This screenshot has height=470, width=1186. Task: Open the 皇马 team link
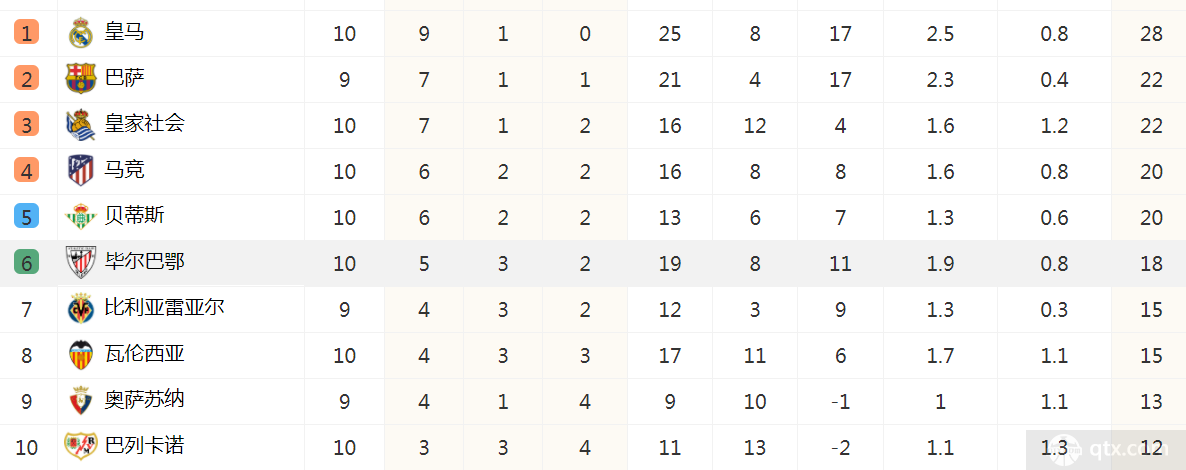[x=125, y=33]
